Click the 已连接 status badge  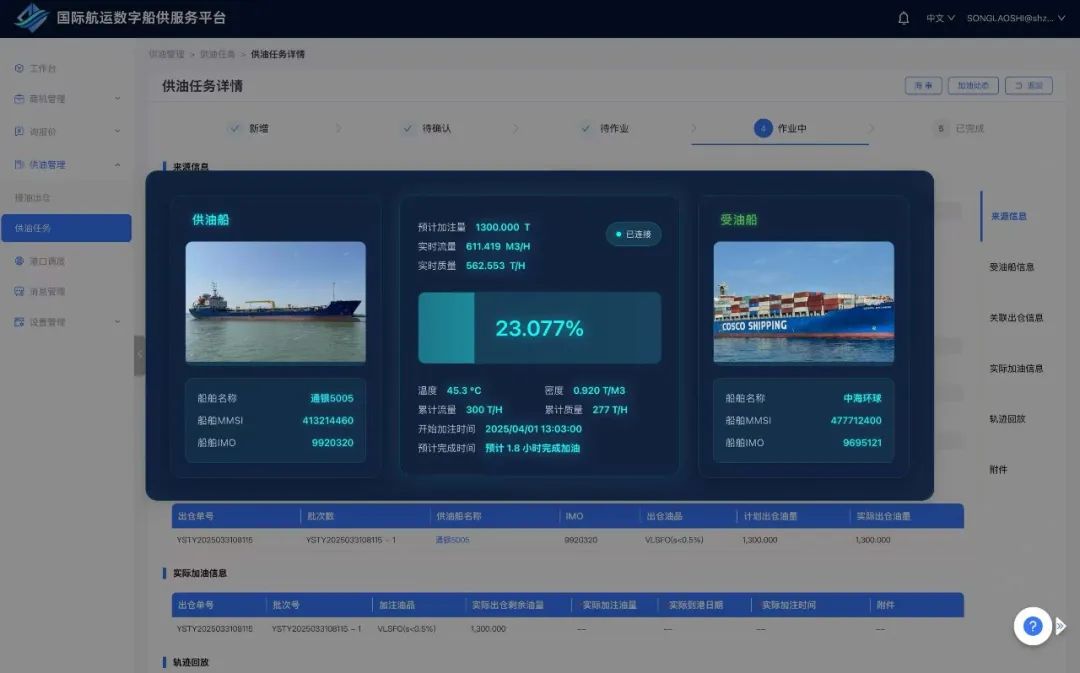coord(633,234)
